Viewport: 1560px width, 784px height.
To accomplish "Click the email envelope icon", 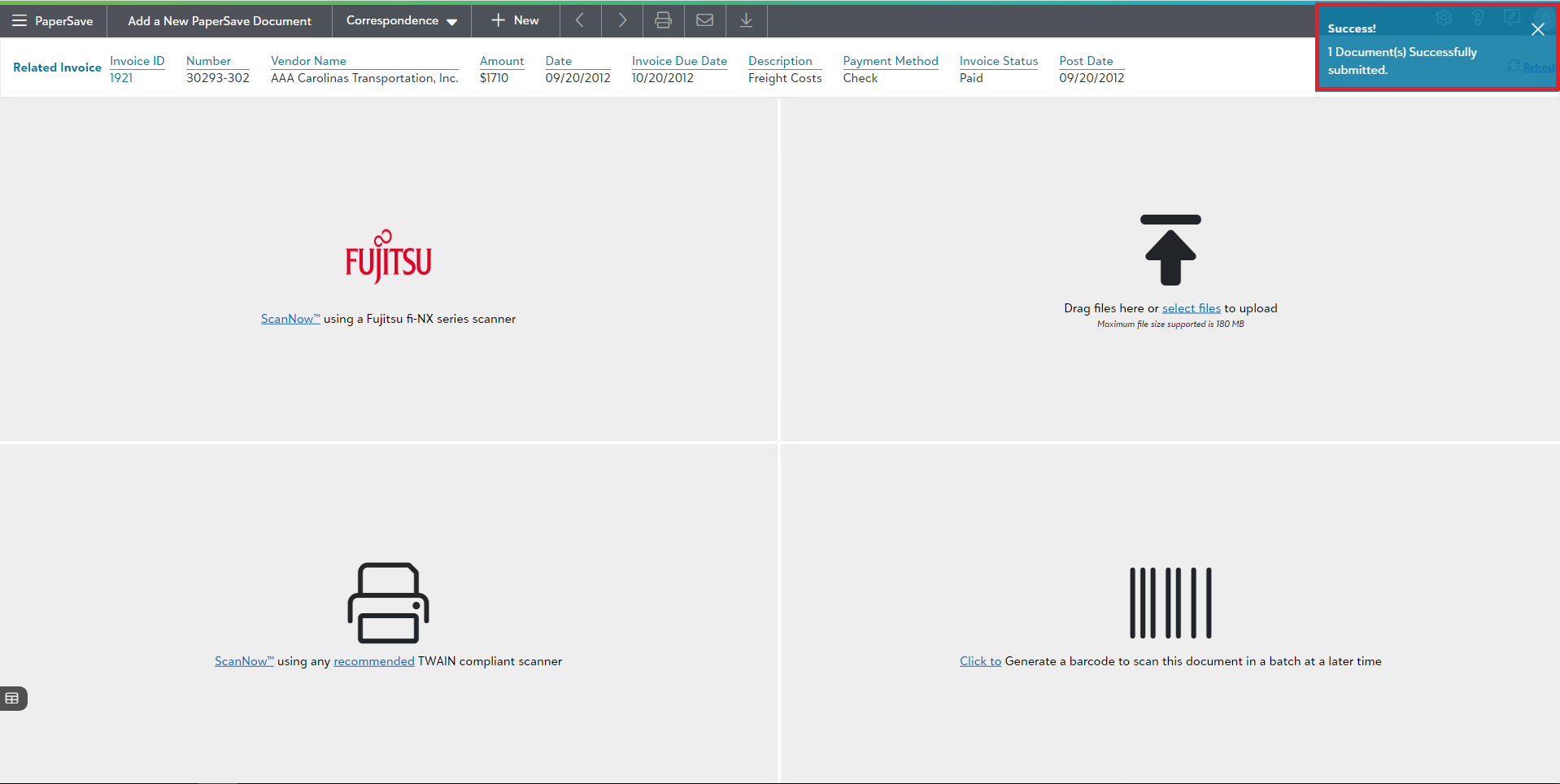I will click(x=705, y=20).
